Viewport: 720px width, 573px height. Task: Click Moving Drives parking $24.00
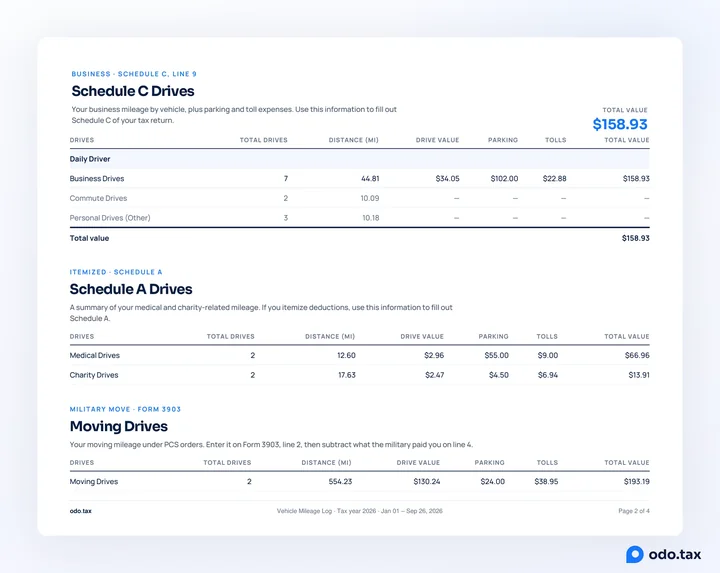(492, 482)
